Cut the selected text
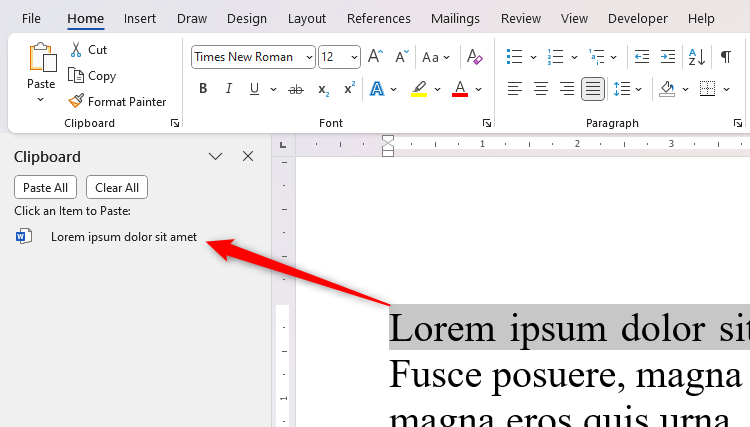The width and height of the screenshot is (750, 427). (x=89, y=50)
